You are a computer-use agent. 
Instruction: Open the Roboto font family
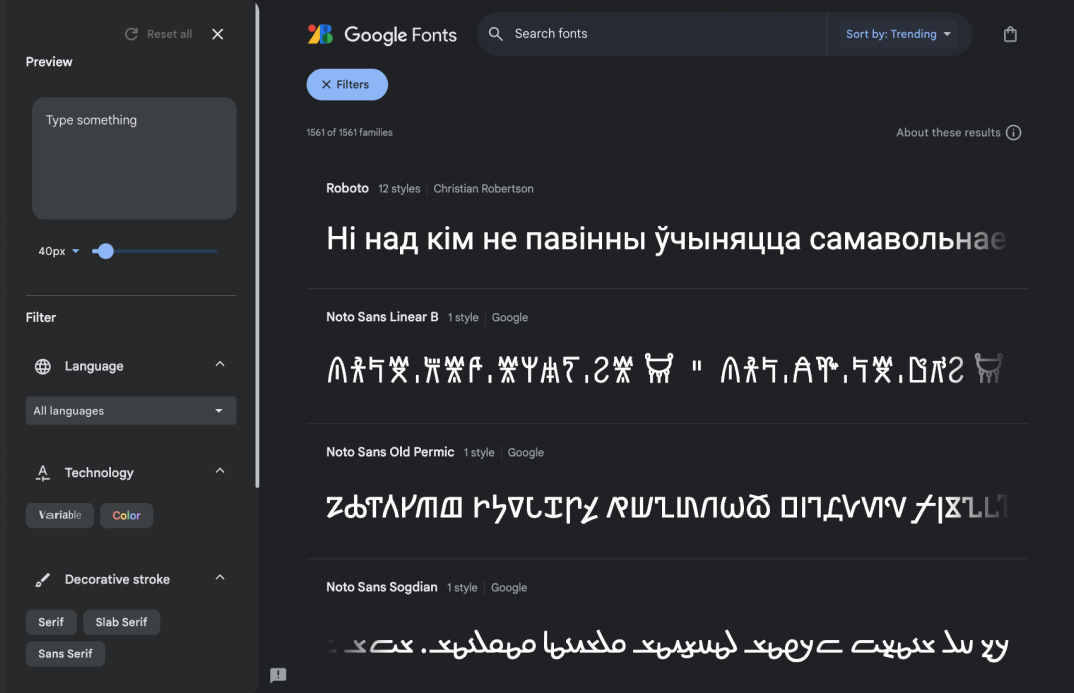tap(347, 188)
